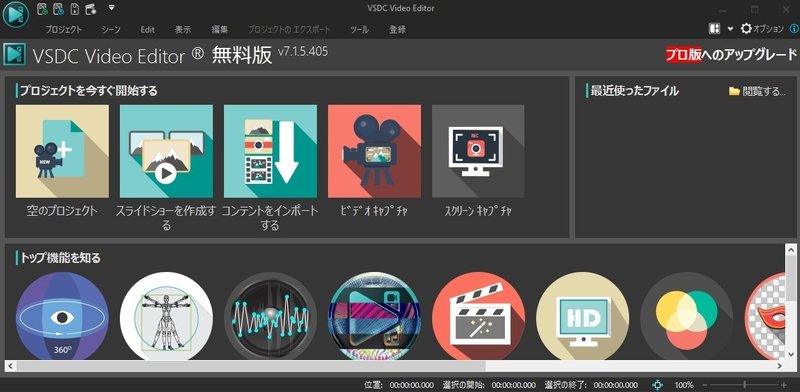This screenshot has width=800, height=392.
Task: Start スクリーンキャプチャ screen capture tile
Action: [478, 151]
